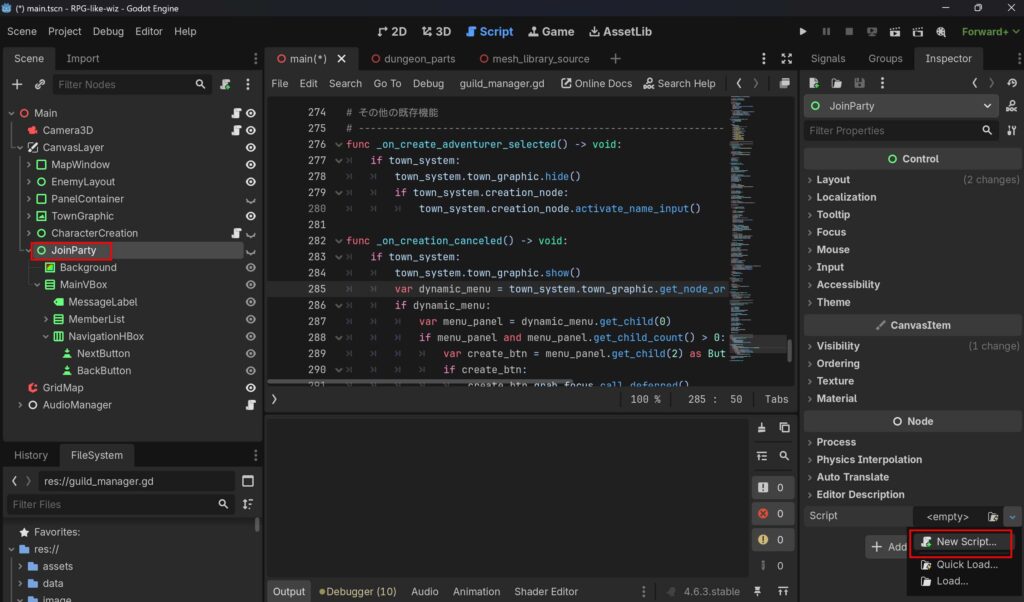Hide the MapWindow node visibility
Viewport: 1024px width, 602px height.
tap(250, 165)
